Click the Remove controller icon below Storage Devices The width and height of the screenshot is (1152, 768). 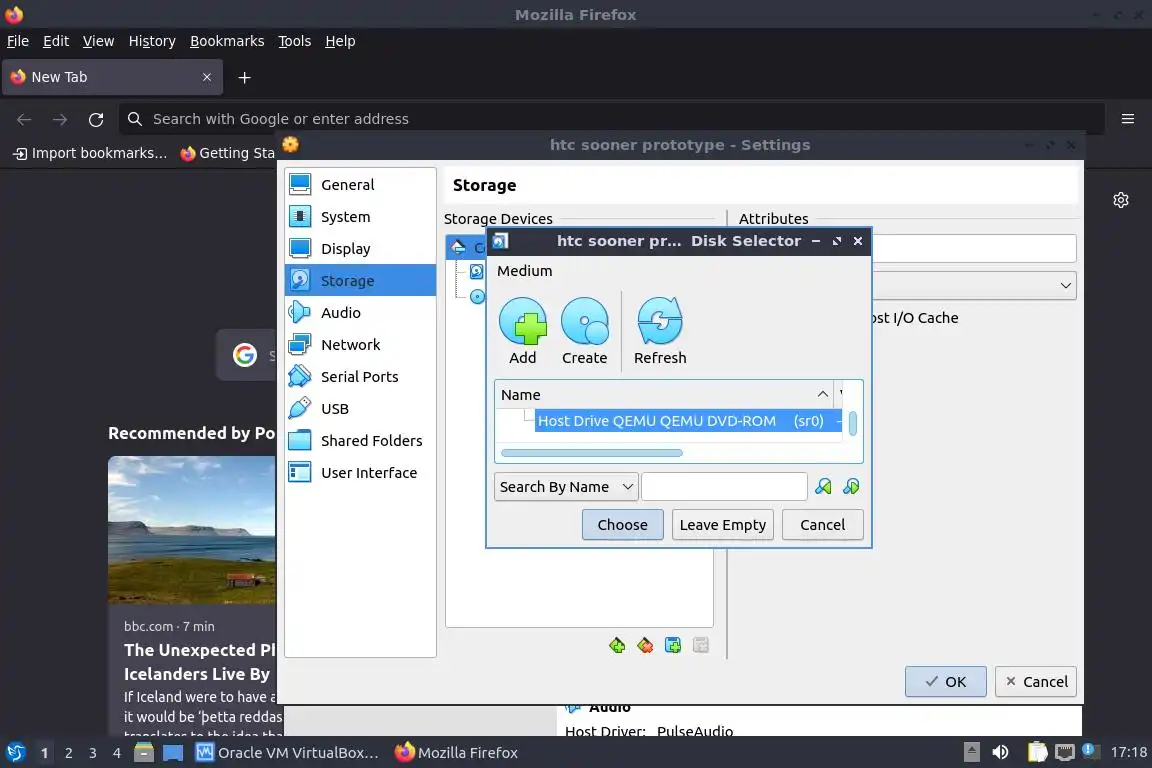point(645,645)
